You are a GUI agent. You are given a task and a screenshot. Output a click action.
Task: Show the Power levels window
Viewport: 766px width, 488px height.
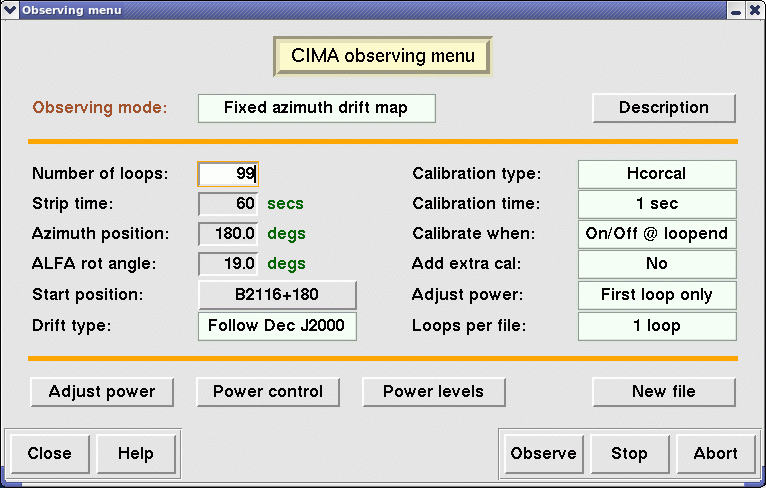(x=433, y=392)
